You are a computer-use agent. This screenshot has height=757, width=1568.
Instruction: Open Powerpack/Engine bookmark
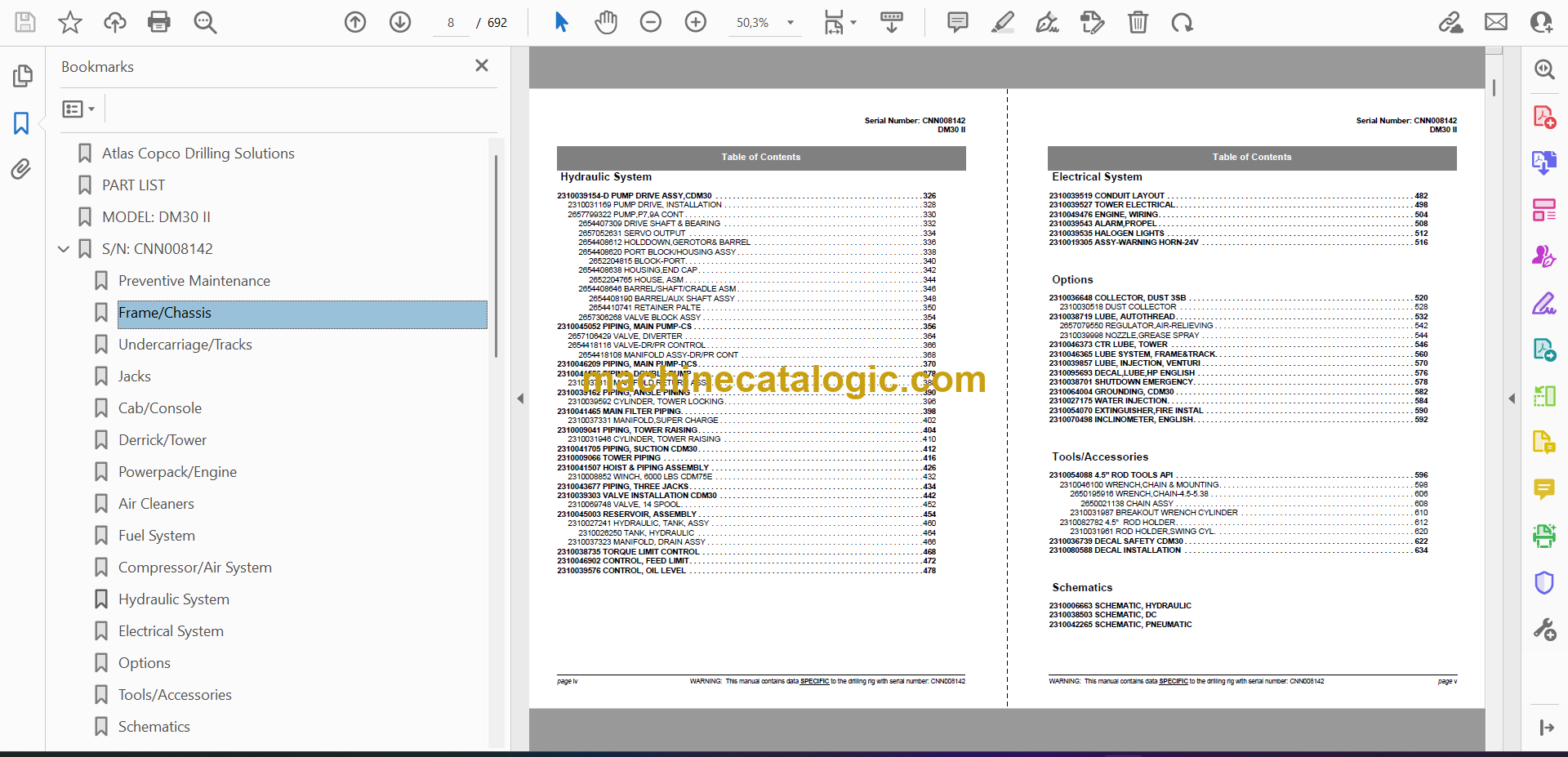coord(177,472)
